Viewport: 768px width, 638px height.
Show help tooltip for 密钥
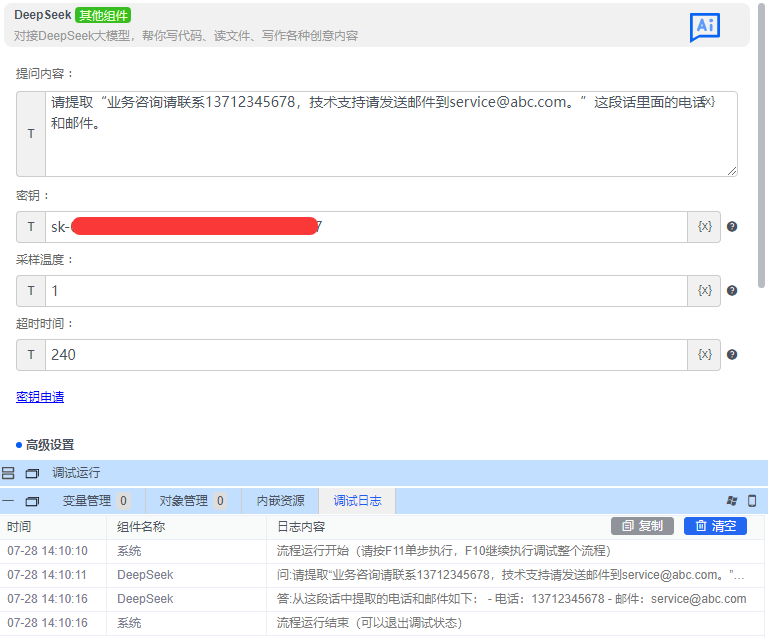[732, 227]
